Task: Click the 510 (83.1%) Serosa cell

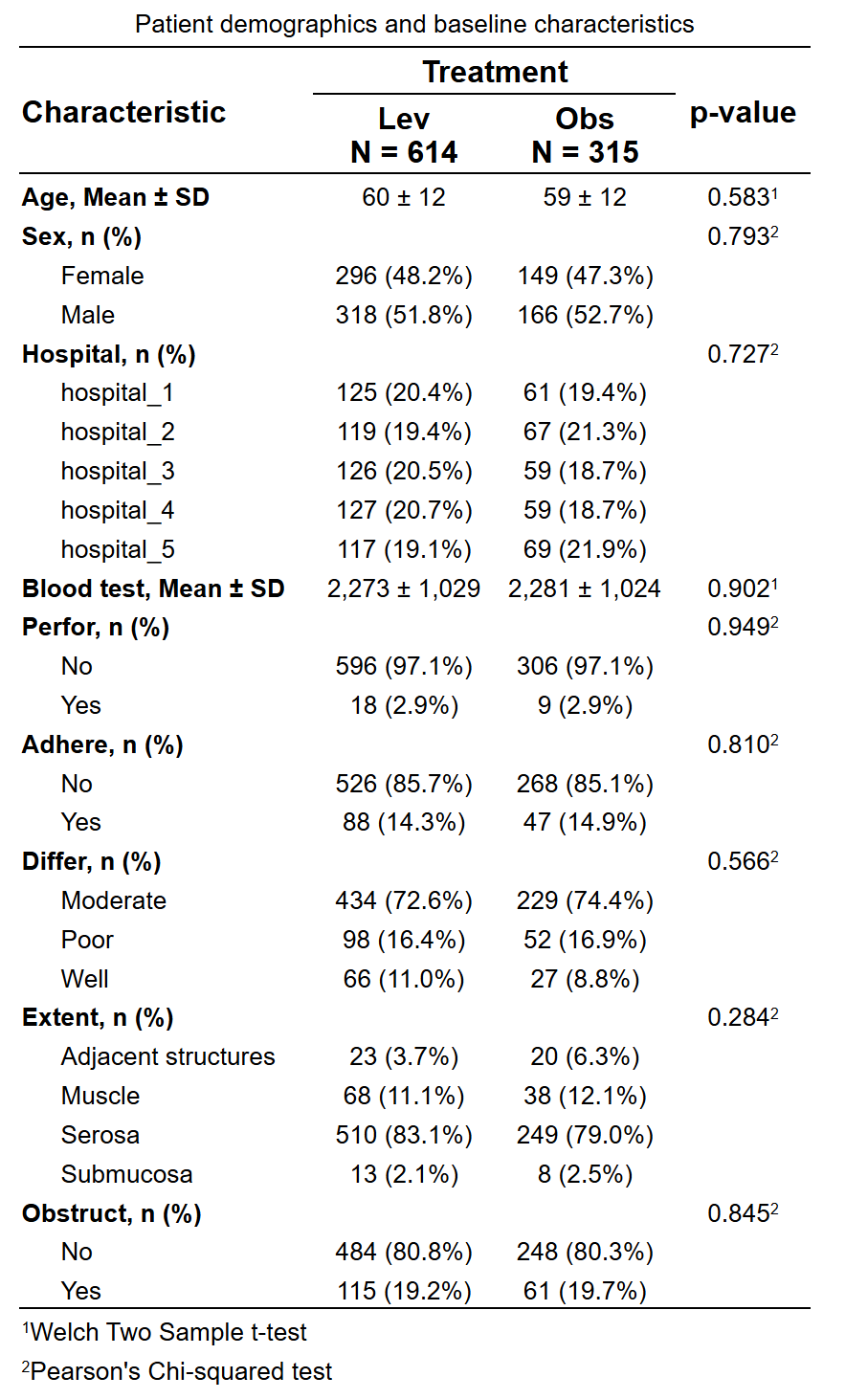Action: click(404, 1135)
